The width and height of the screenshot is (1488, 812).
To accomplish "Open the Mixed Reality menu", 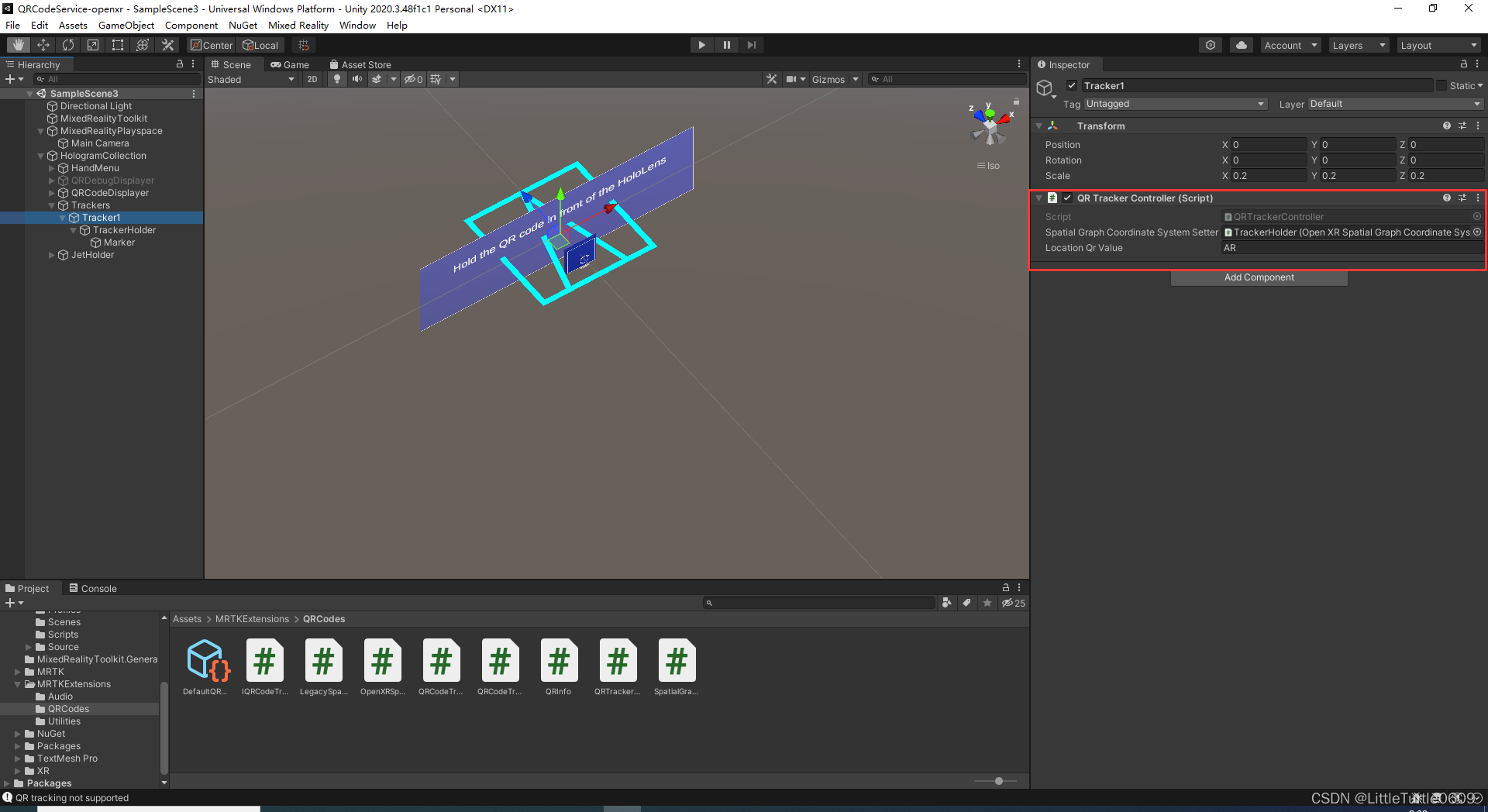I will [x=298, y=25].
